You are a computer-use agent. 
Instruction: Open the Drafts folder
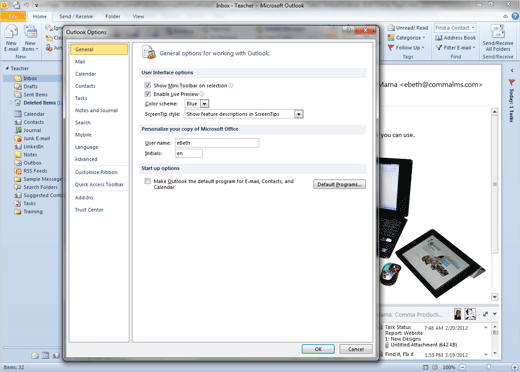tap(30, 86)
